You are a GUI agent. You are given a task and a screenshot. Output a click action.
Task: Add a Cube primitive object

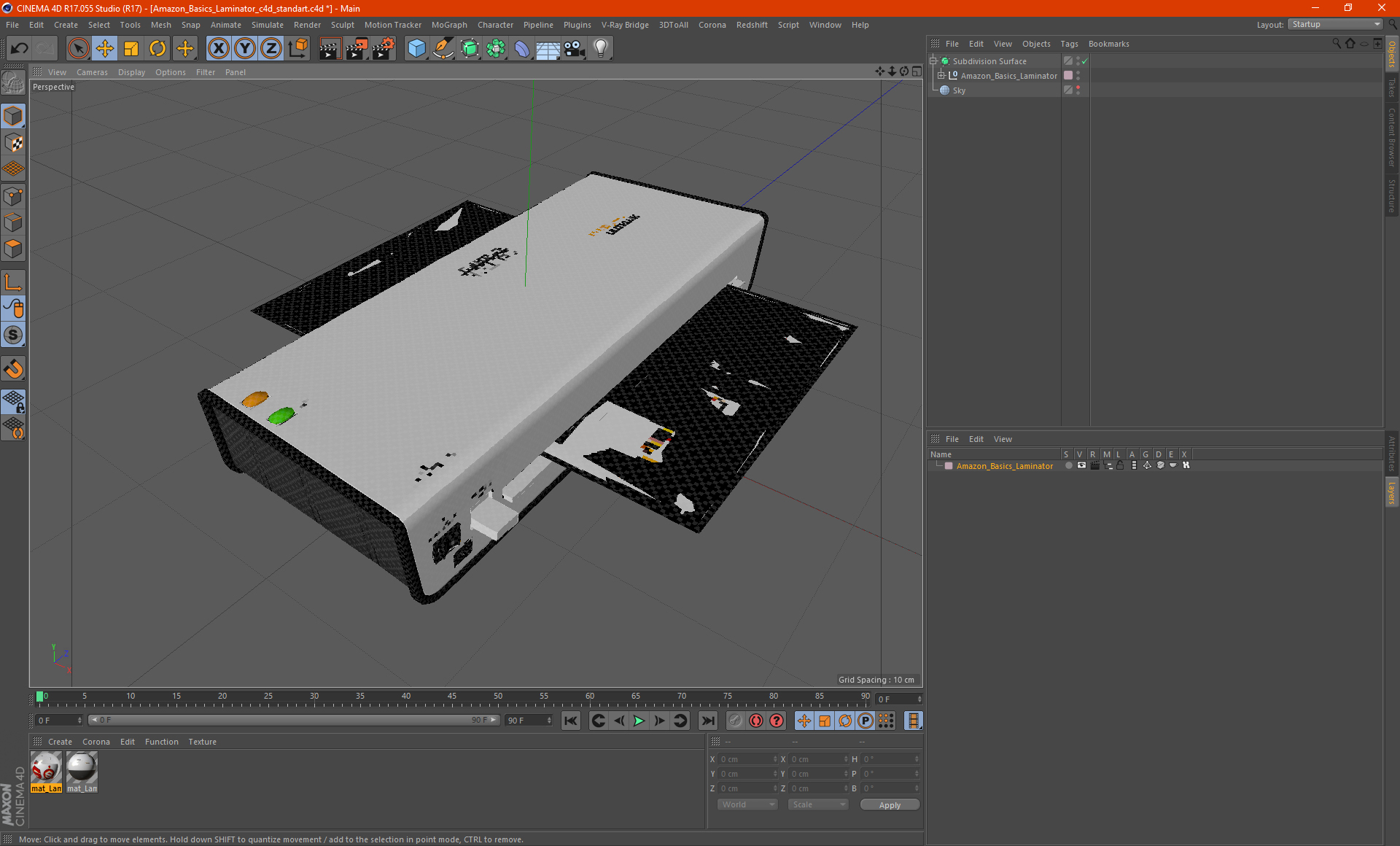coord(416,49)
